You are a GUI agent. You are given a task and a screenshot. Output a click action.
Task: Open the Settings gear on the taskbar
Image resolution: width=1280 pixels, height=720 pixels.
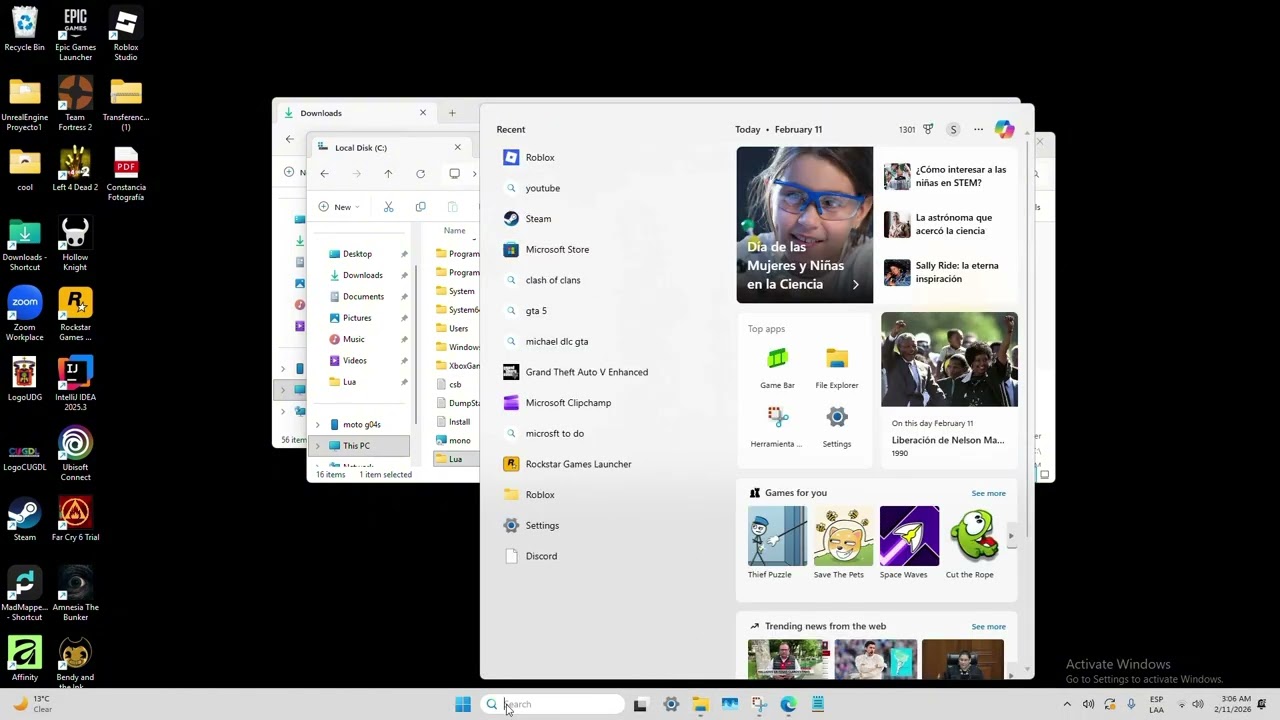[671, 704]
